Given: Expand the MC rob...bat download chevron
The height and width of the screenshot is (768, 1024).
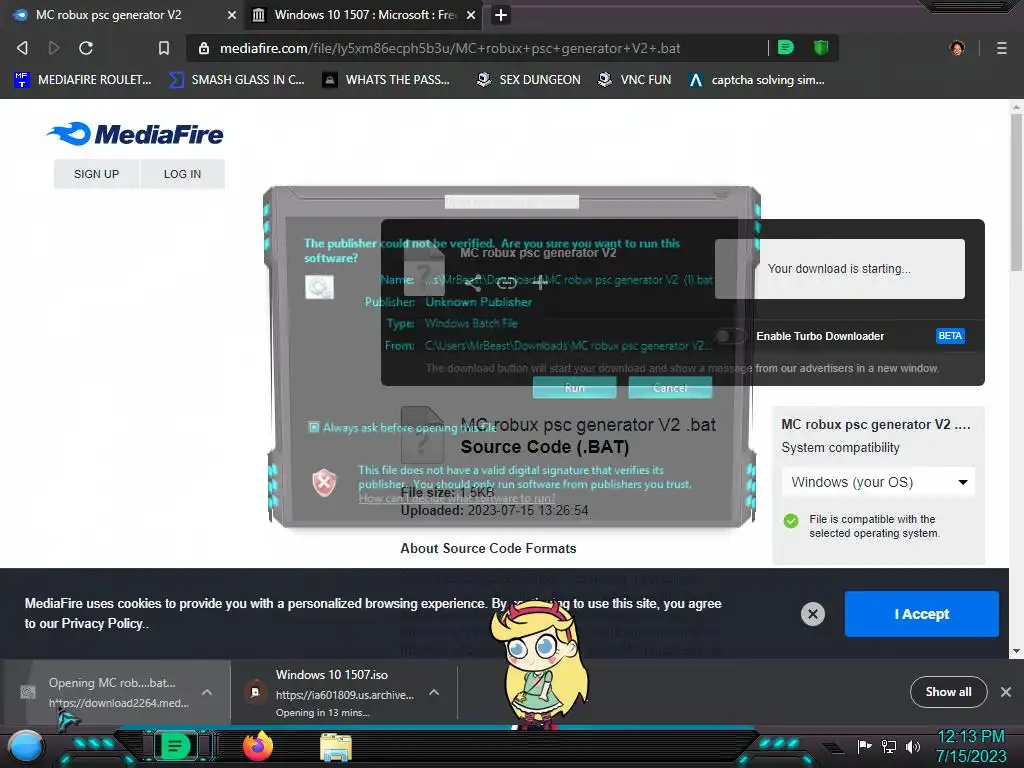Looking at the screenshot, I should tap(207, 692).
